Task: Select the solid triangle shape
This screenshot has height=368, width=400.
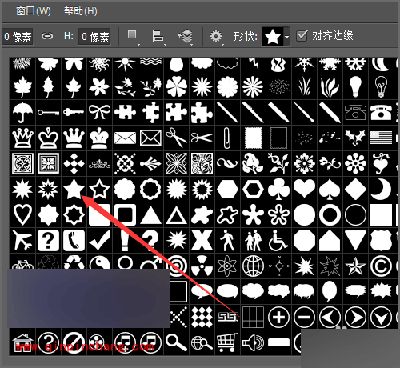Action: click(151, 215)
